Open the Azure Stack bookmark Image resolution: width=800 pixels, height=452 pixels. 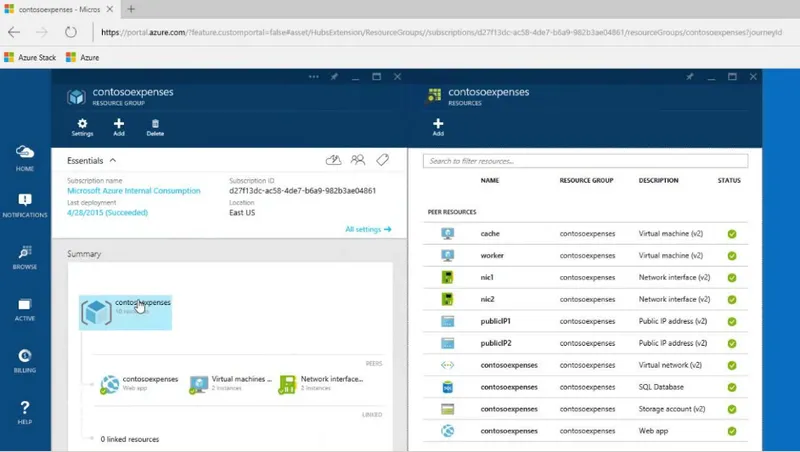tap(30, 58)
